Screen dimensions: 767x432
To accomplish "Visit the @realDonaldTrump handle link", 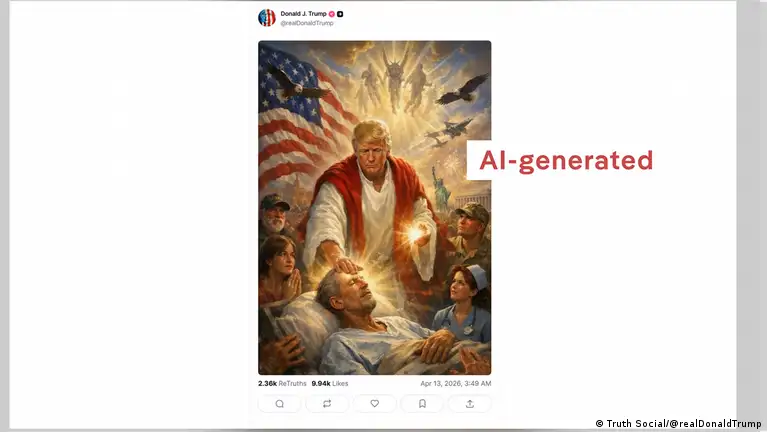I will 307,23.
